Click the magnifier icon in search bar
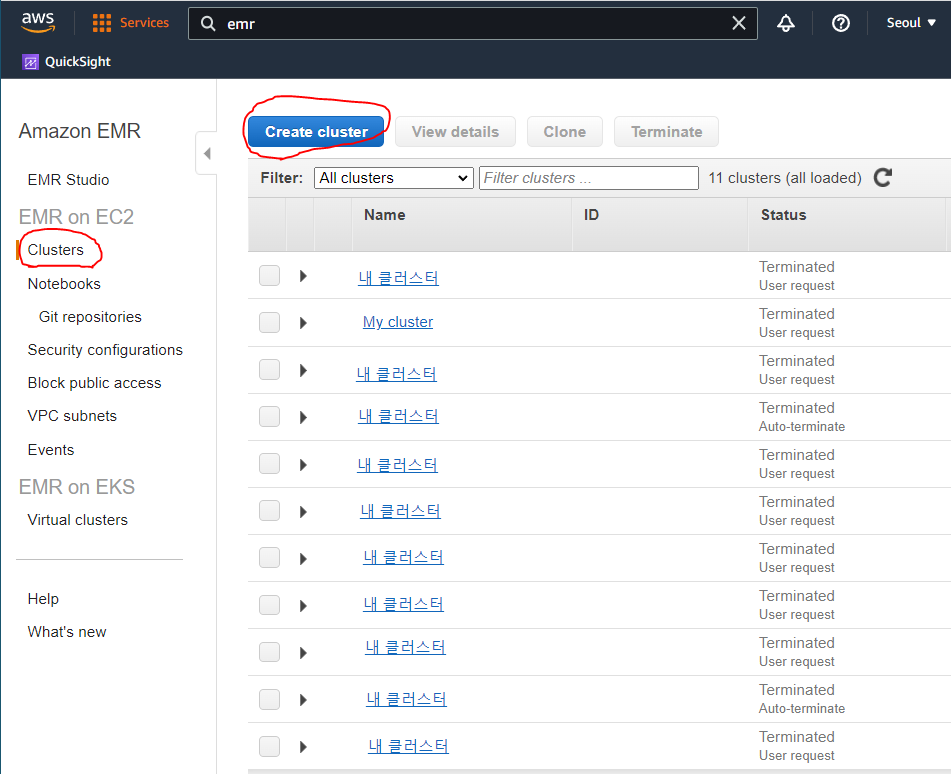The height and width of the screenshot is (774, 951). (x=208, y=24)
